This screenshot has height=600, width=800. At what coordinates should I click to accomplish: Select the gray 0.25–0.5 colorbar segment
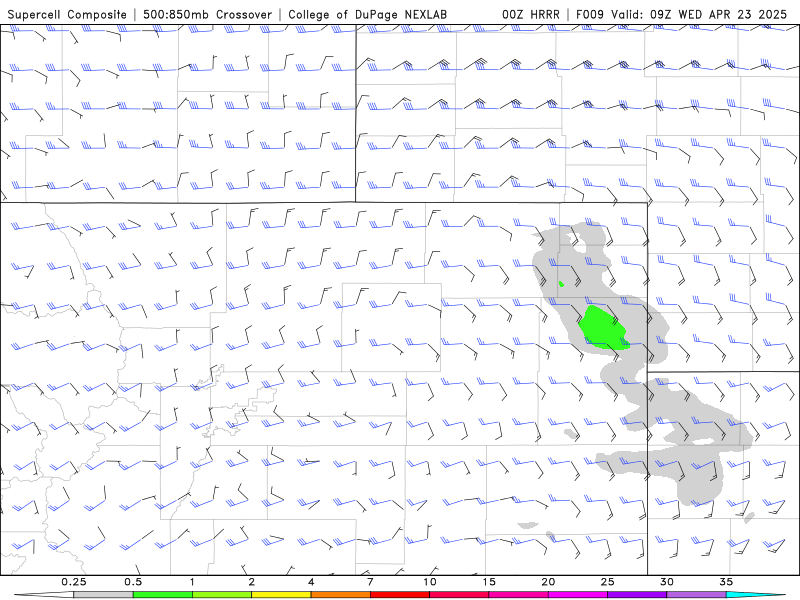[103, 595]
